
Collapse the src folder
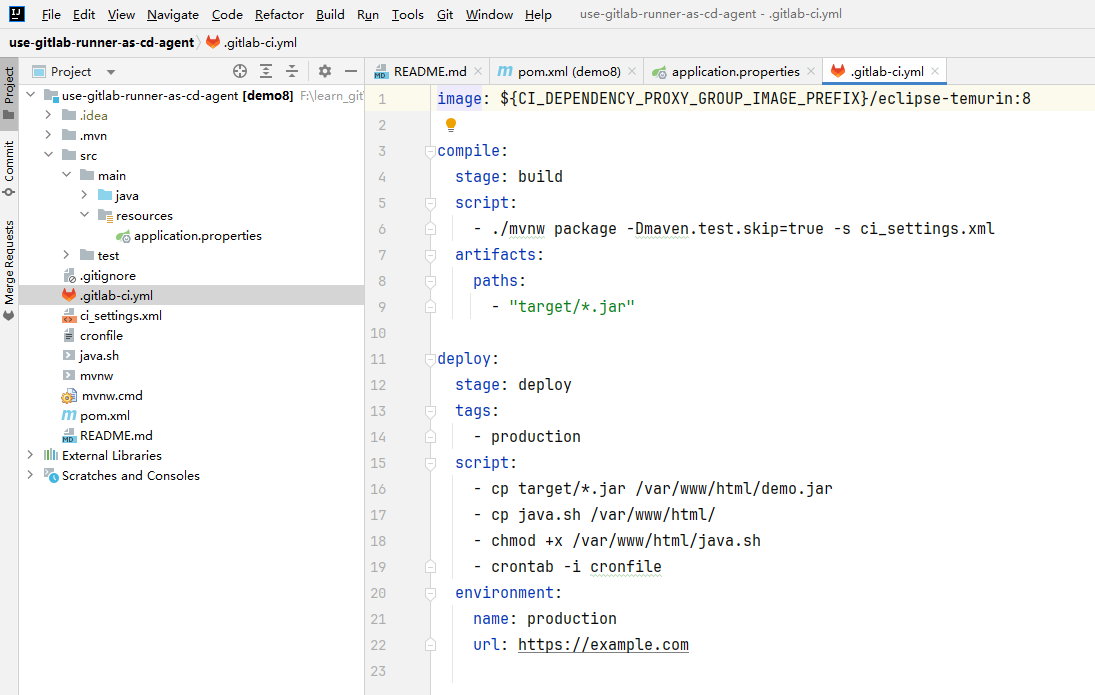[x=48, y=155]
